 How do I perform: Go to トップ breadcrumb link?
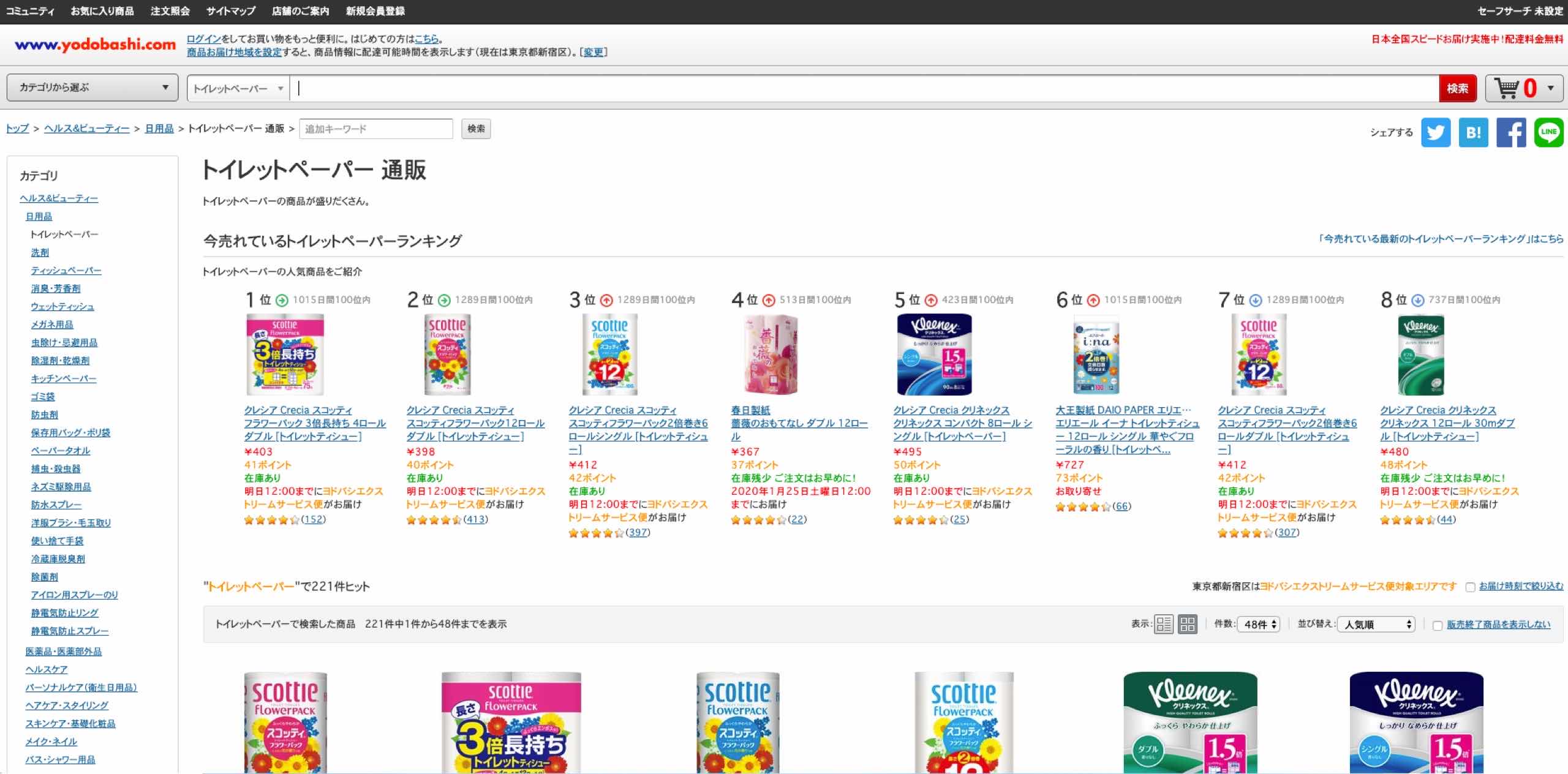(x=18, y=129)
